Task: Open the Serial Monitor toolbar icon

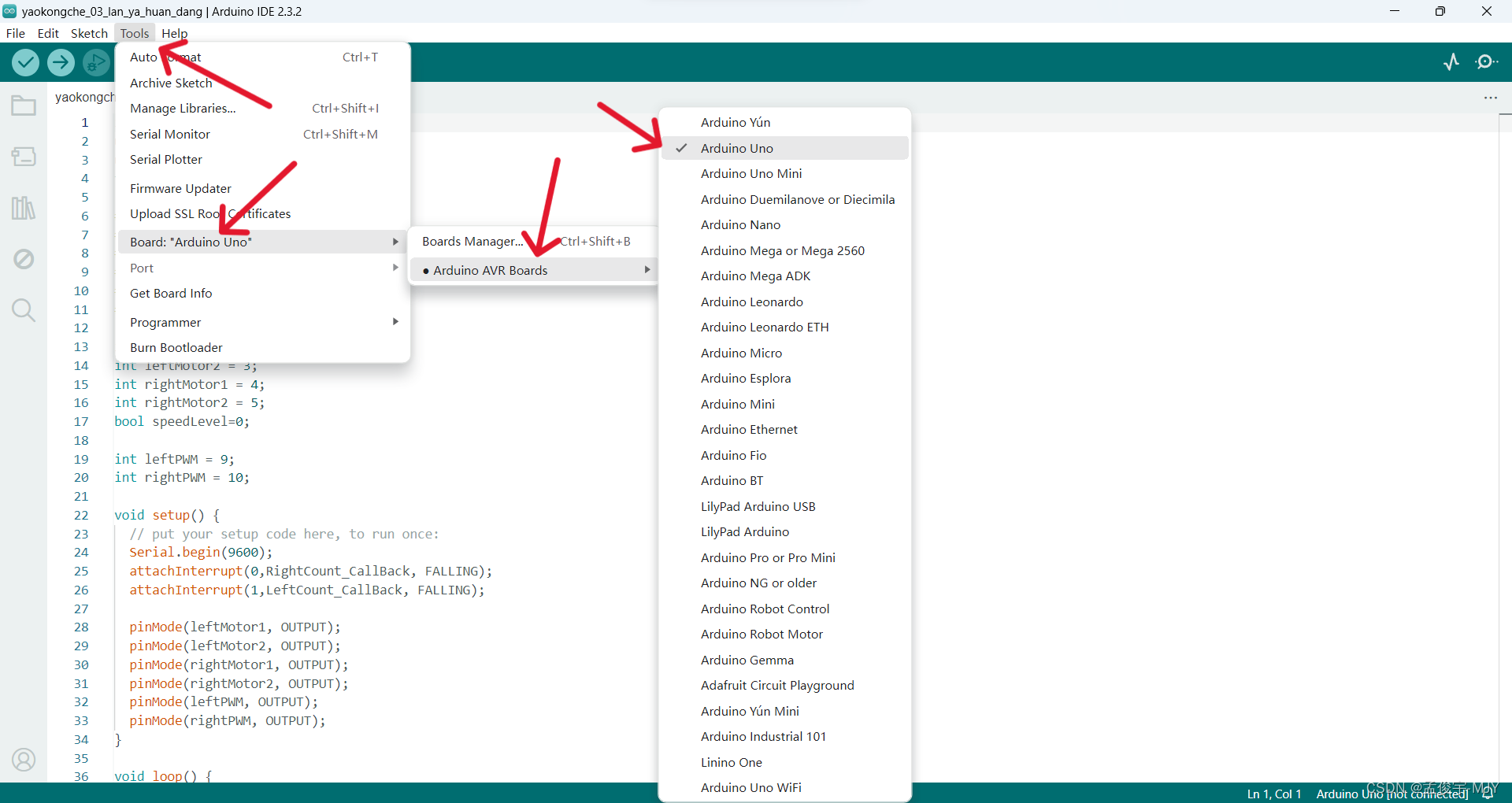Action: tap(1486, 62)
